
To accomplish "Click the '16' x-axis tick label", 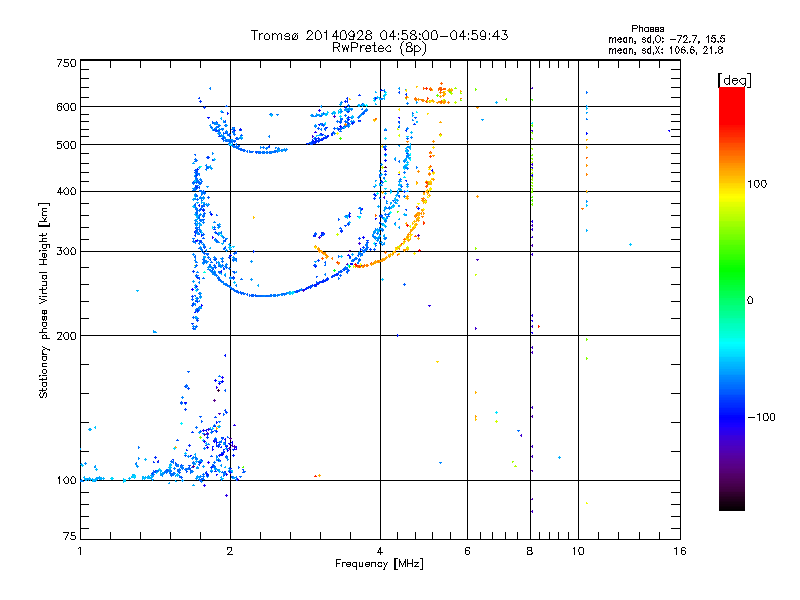I will click(680, 551).
